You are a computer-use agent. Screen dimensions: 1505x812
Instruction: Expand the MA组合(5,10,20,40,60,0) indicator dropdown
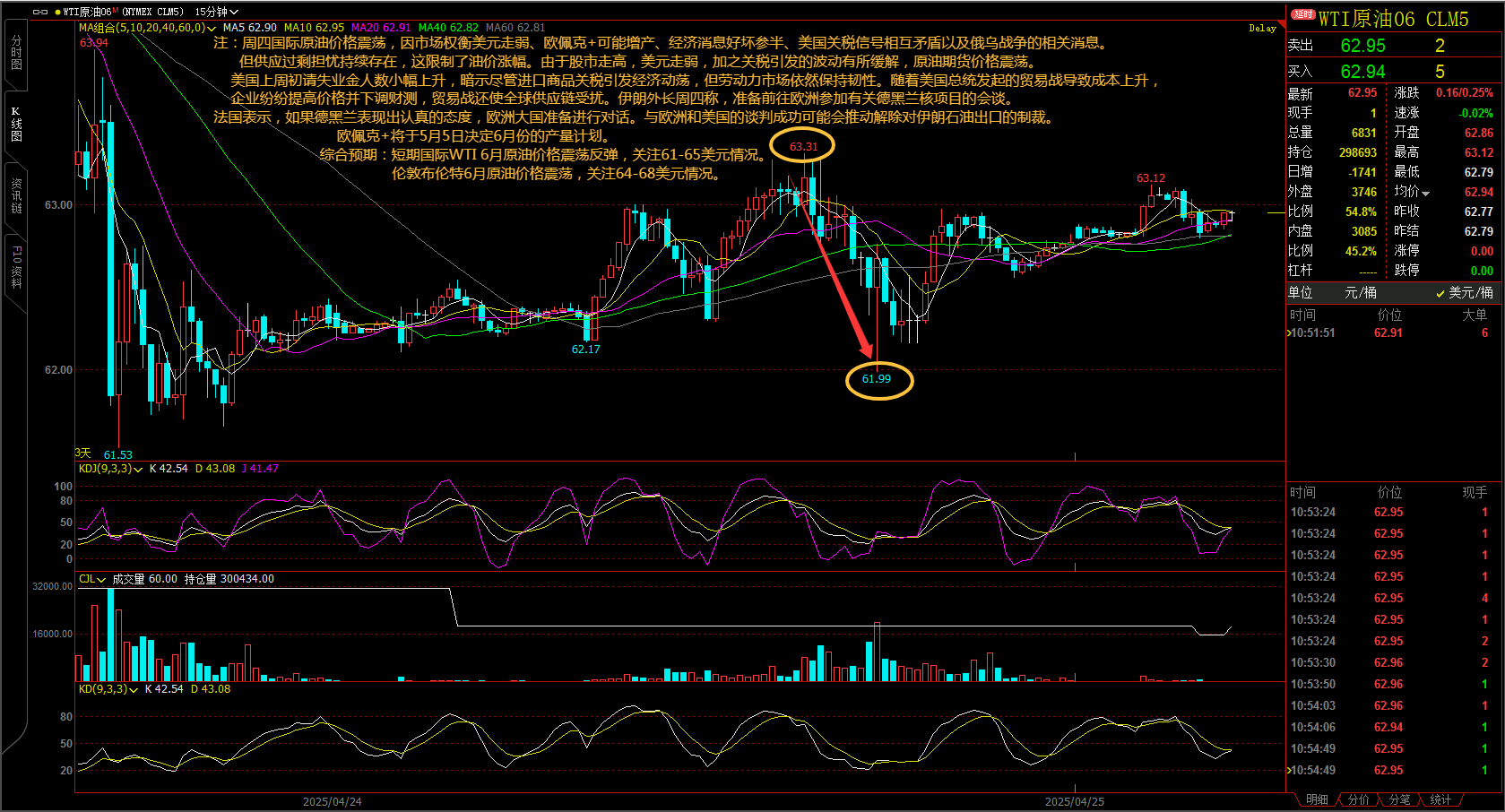pos(212,29)
